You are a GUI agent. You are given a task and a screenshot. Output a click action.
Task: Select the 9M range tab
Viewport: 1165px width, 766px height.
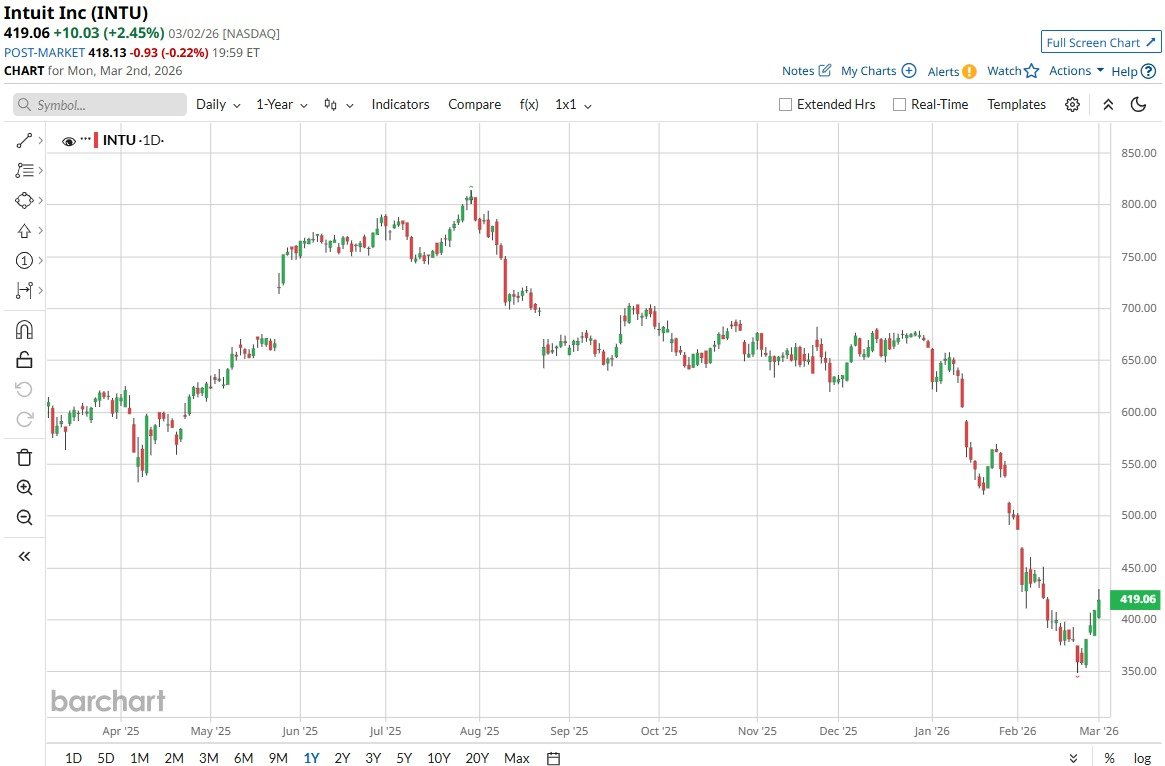(278, 758)
